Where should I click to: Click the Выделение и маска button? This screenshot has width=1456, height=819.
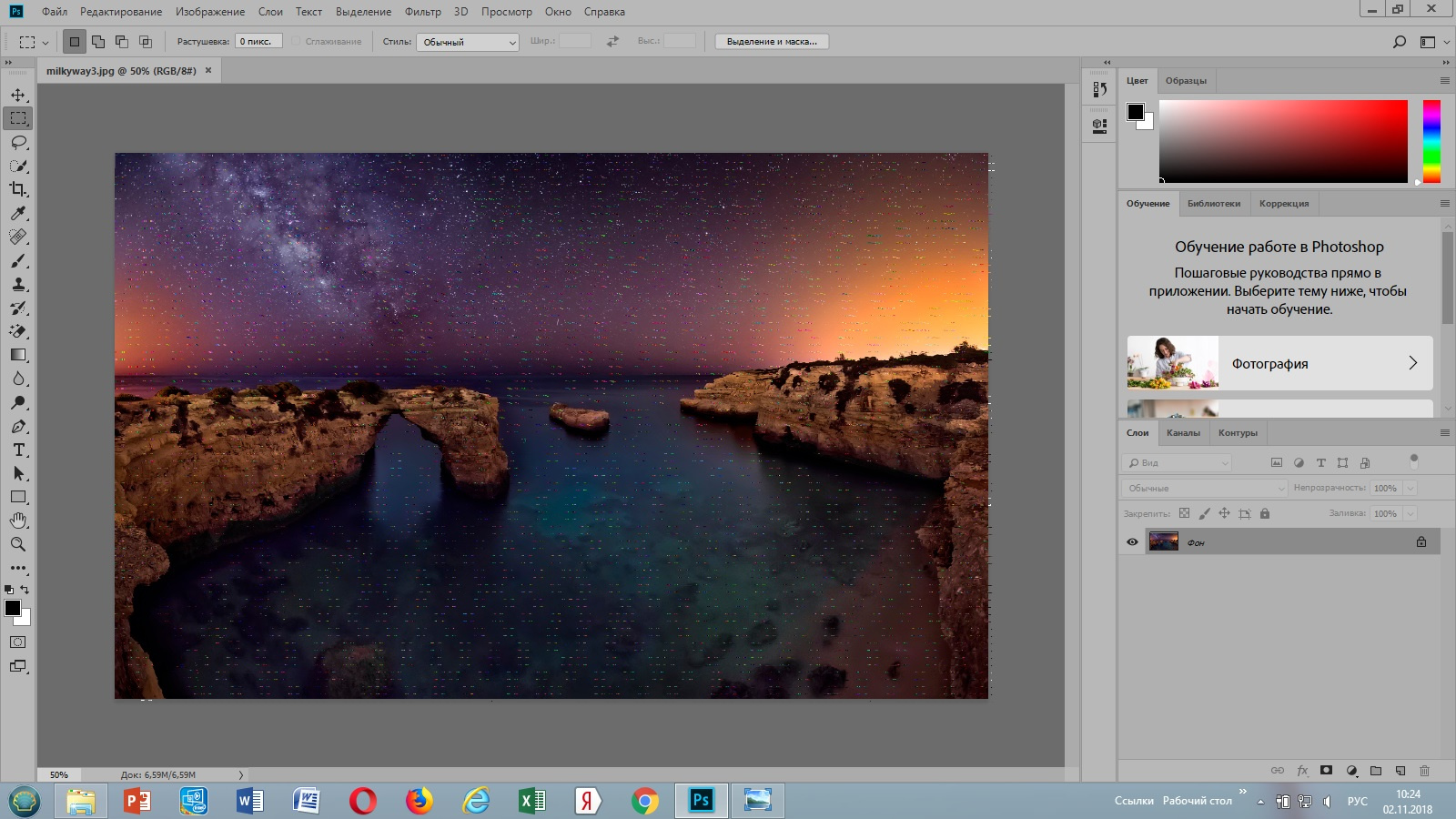(x=772, y=42)
